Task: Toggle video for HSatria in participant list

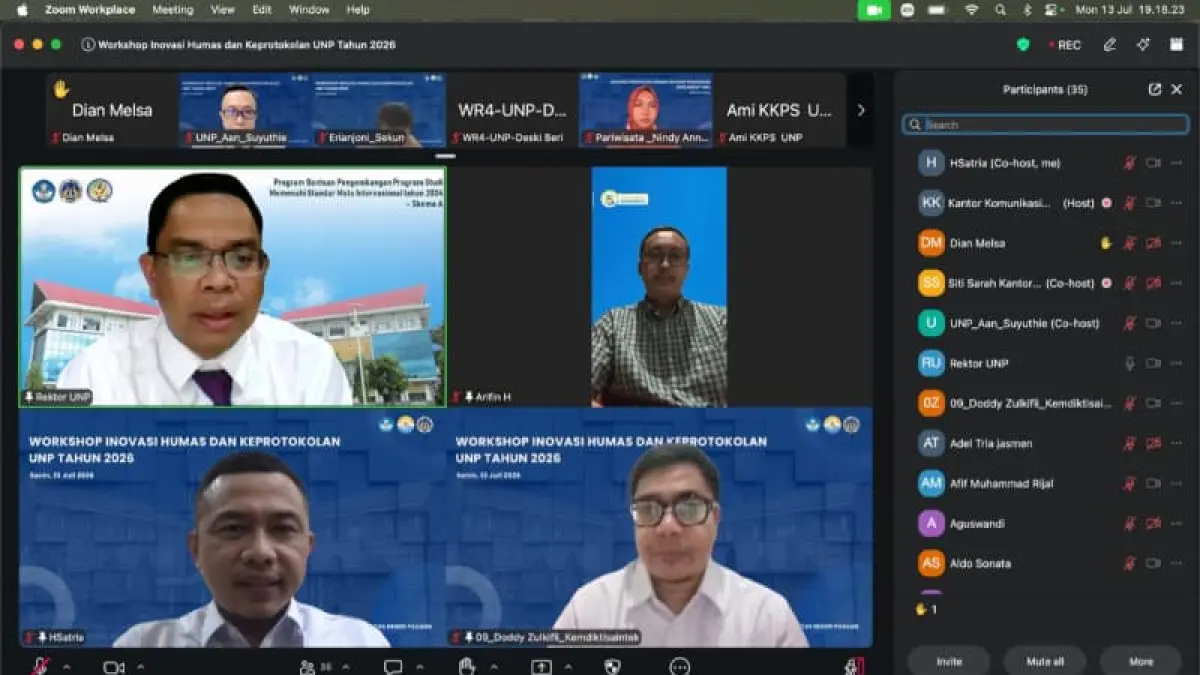Action: (x=1153, y=163)
